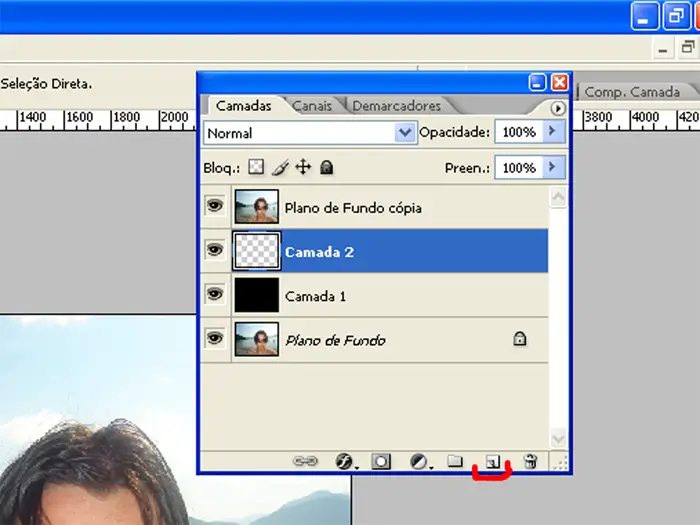Hide the Camada 1 layer
700x525 pixels.
pos(214,295)
